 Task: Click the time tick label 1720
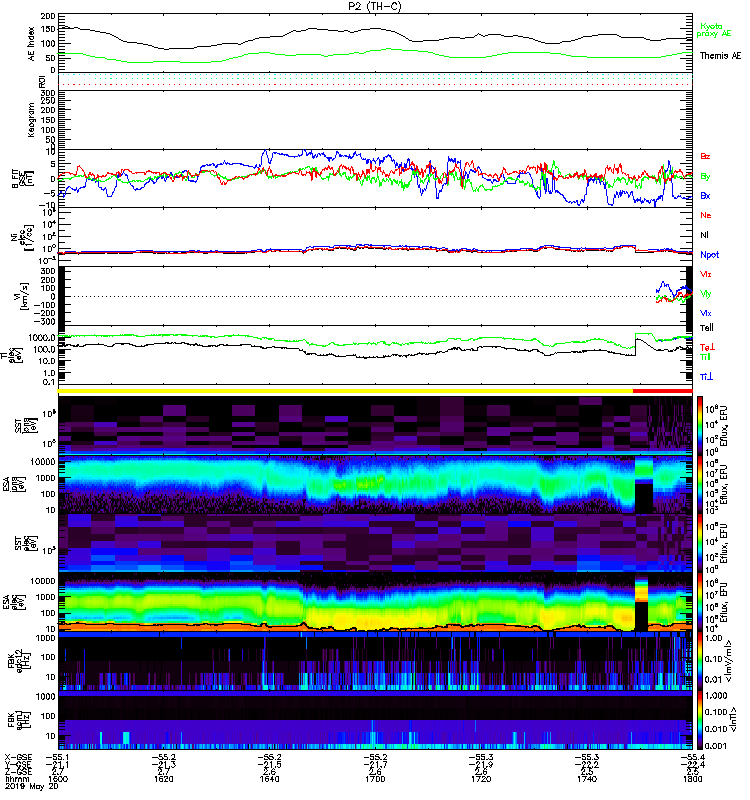click(x=481, y=779)
